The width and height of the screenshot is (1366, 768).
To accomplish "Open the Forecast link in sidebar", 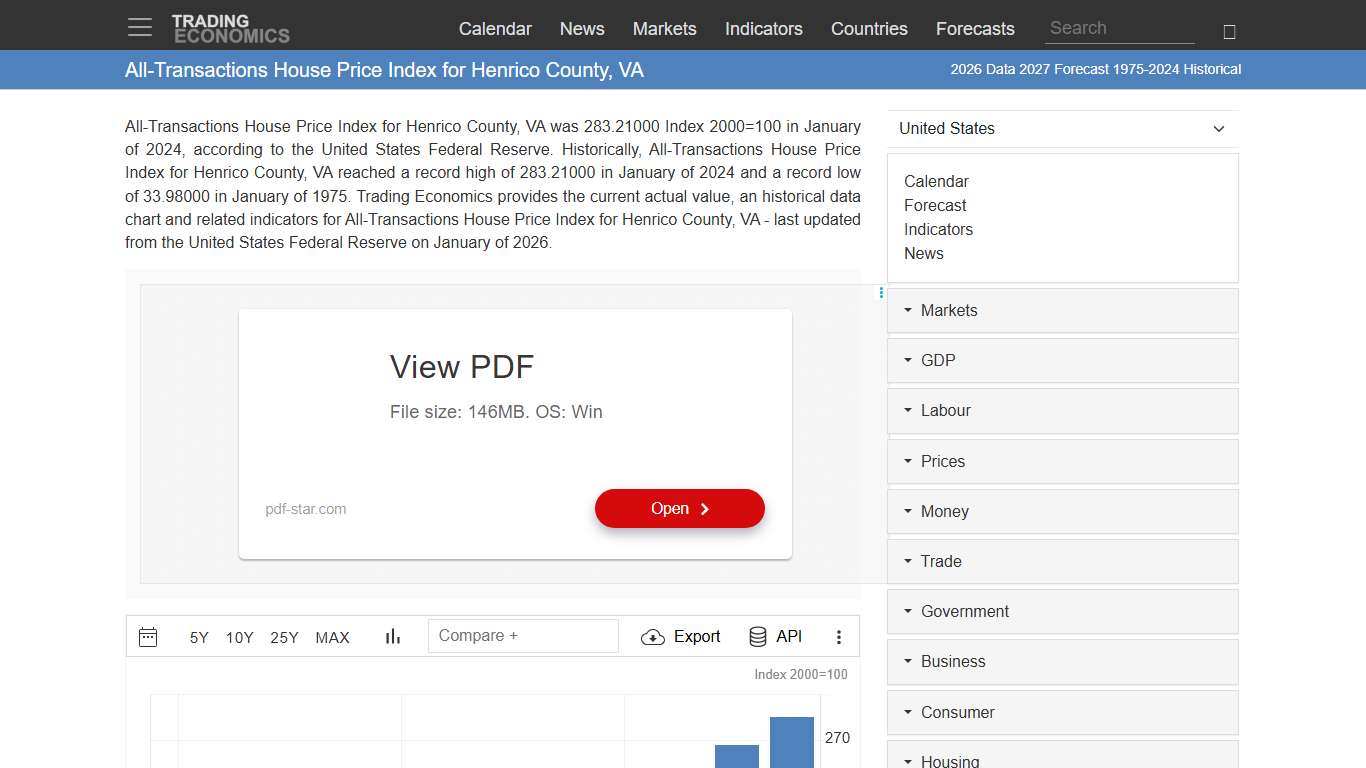I will 935,206.
